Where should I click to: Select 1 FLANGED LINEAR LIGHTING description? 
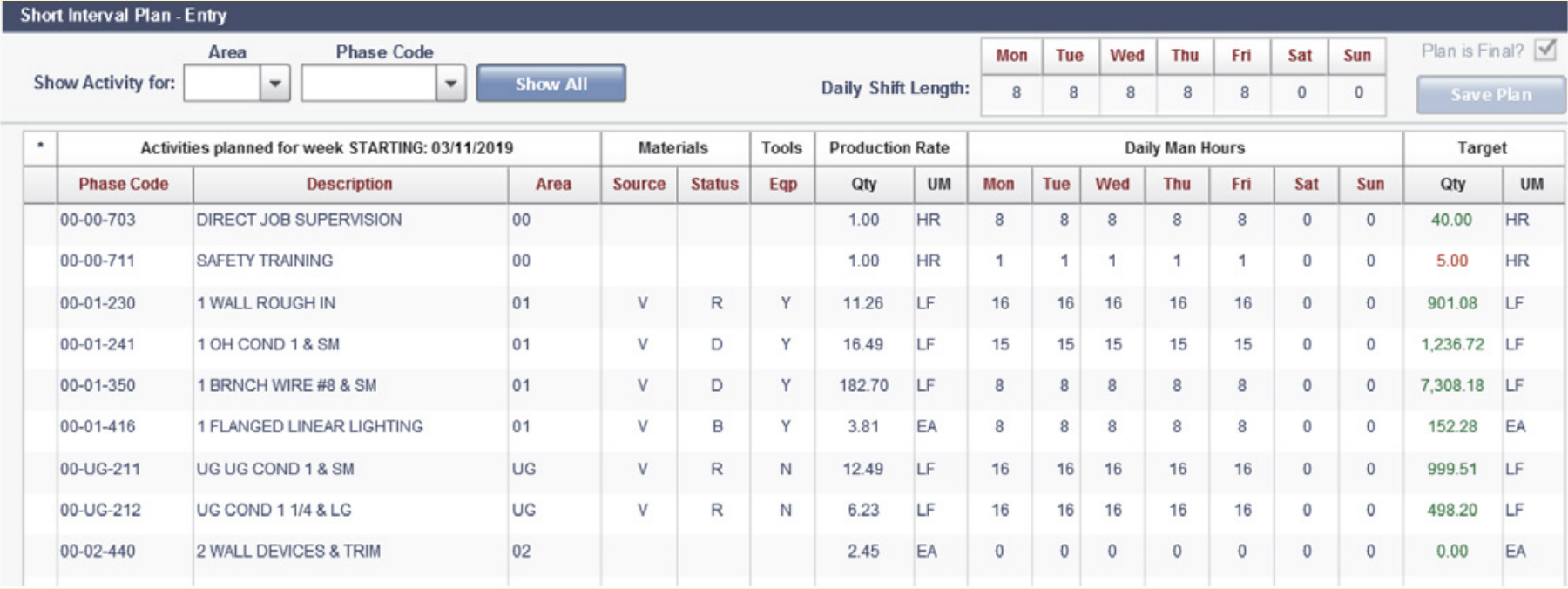pyautogui.click(x=309, y=427)
